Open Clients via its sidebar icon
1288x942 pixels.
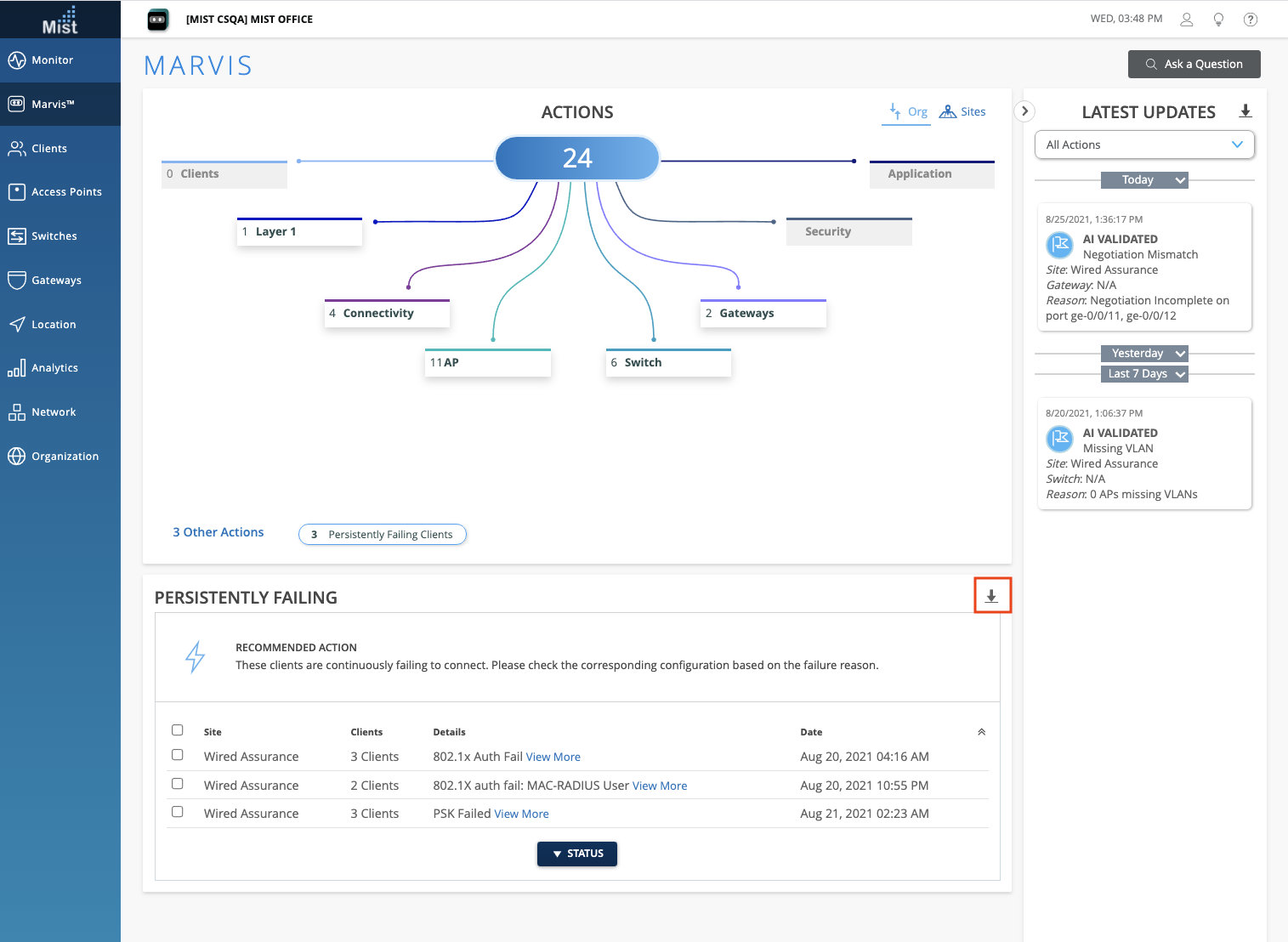[x=16, y=149]
